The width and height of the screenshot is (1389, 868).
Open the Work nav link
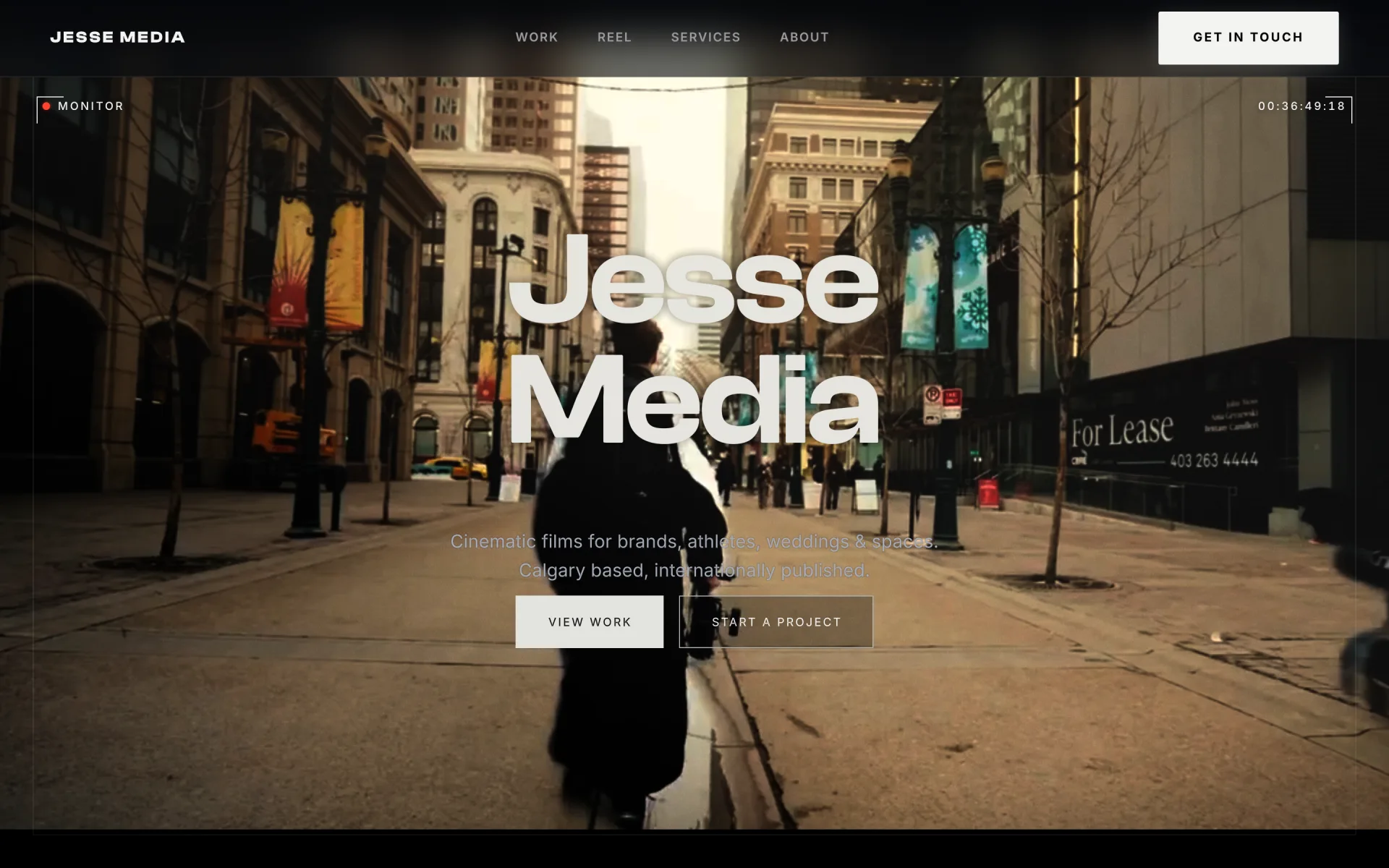coord(537,37)
